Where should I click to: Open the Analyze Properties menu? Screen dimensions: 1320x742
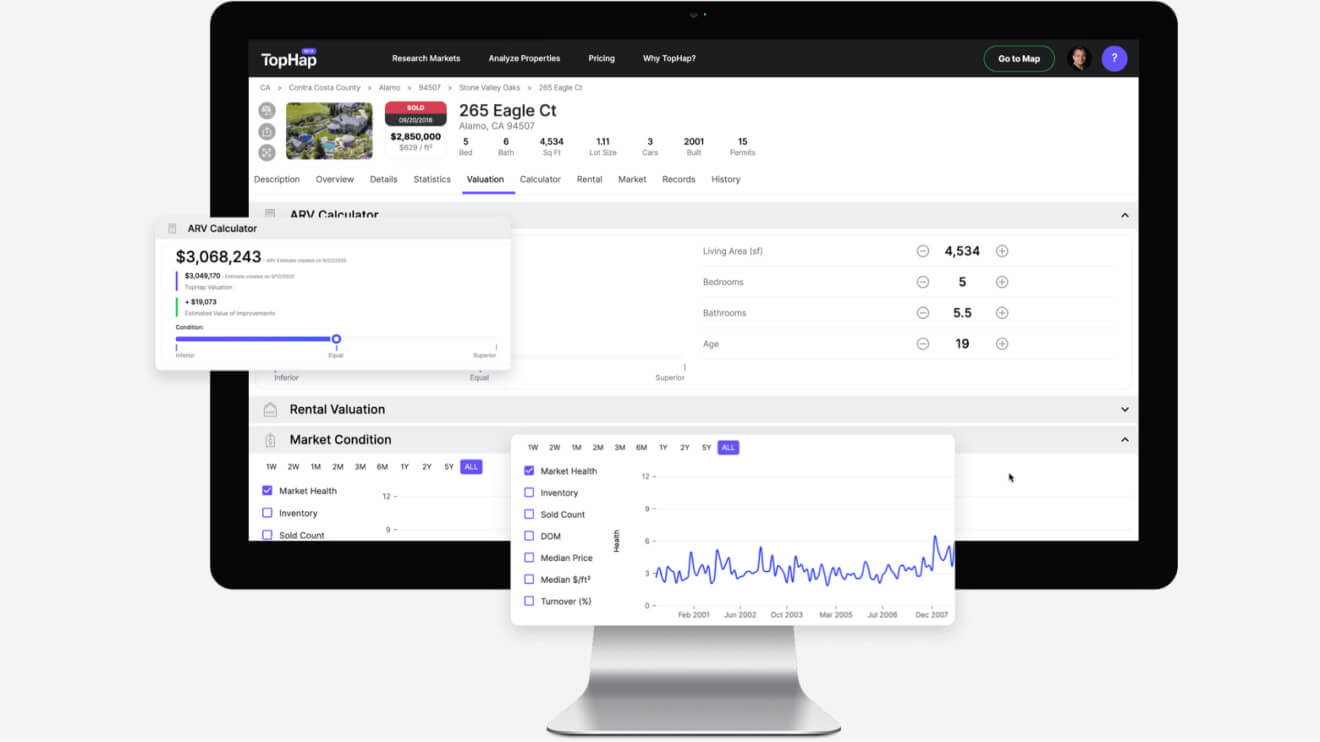click(x=524, y=59)
